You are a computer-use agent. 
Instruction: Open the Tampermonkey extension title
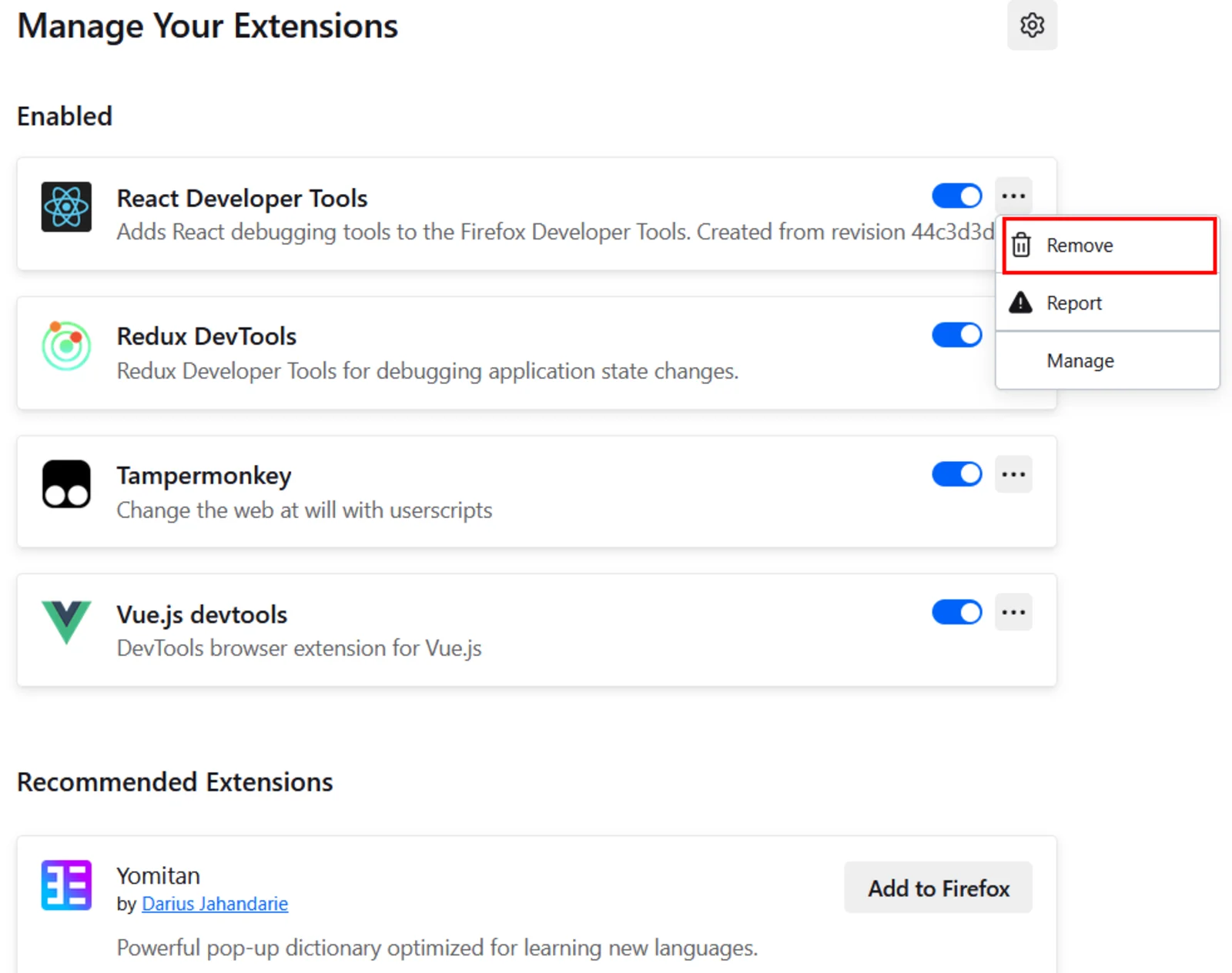click(204, 476)
